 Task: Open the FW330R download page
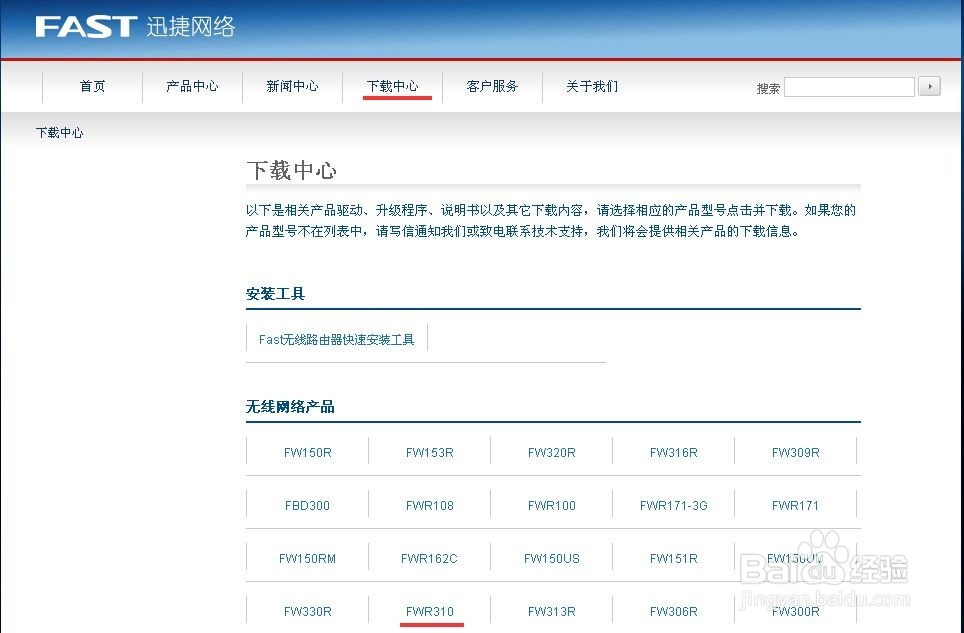[x=307, y=611]
